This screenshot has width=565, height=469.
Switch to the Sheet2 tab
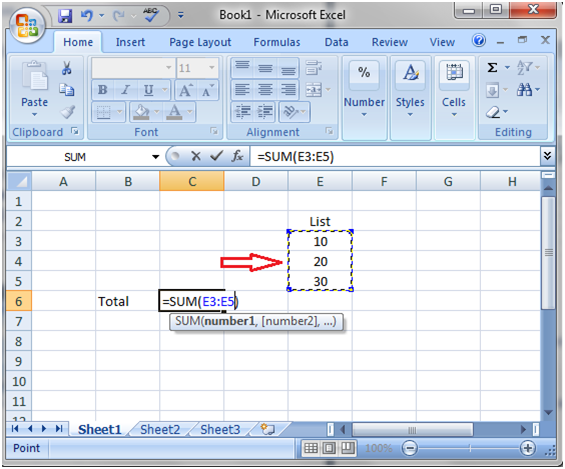(160, 429)
